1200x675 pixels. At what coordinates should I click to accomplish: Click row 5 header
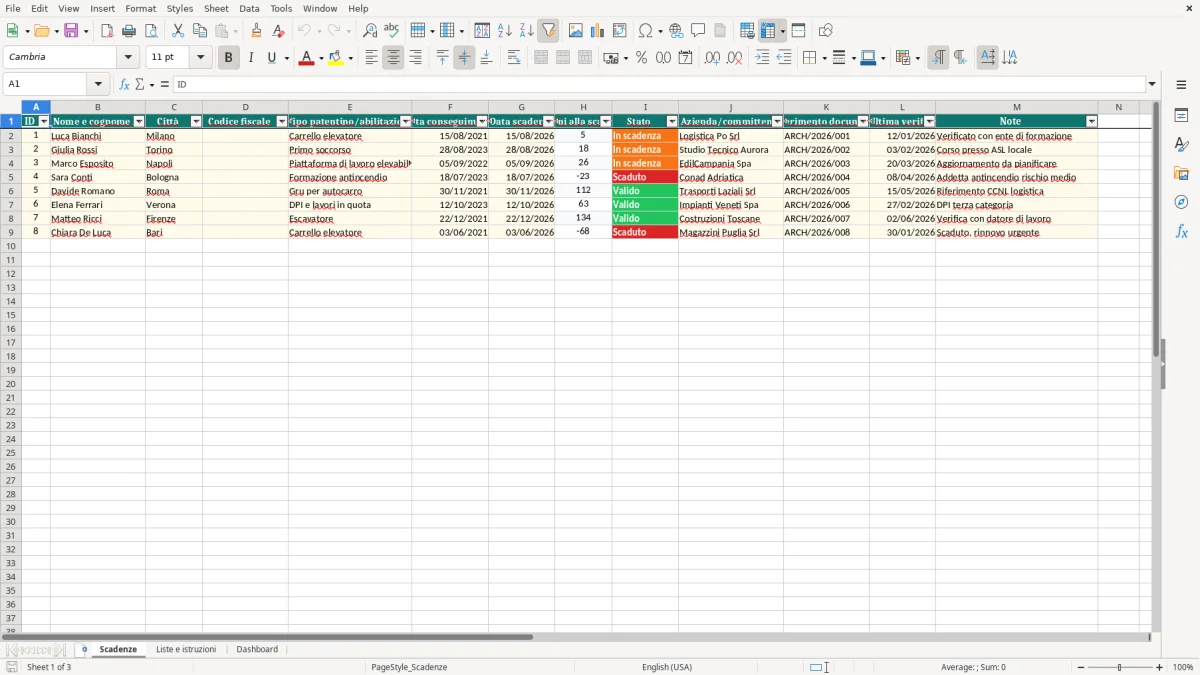[10, 177]
